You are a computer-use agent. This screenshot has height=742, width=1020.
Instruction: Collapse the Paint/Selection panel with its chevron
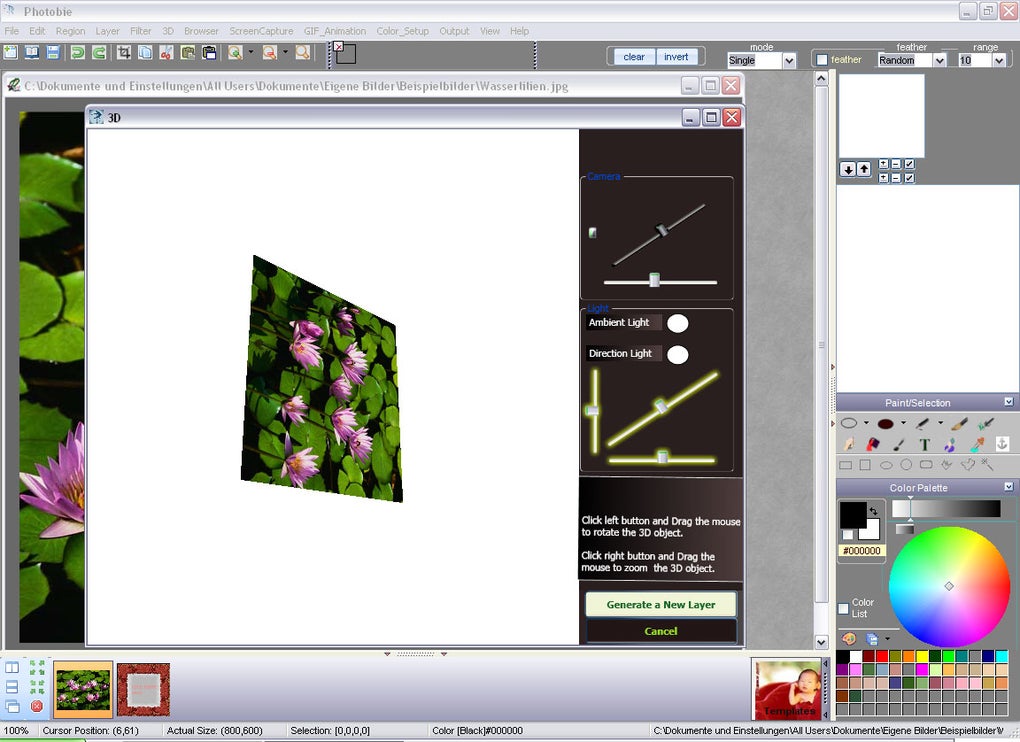pyautogui.click(x=1009, y=402)
